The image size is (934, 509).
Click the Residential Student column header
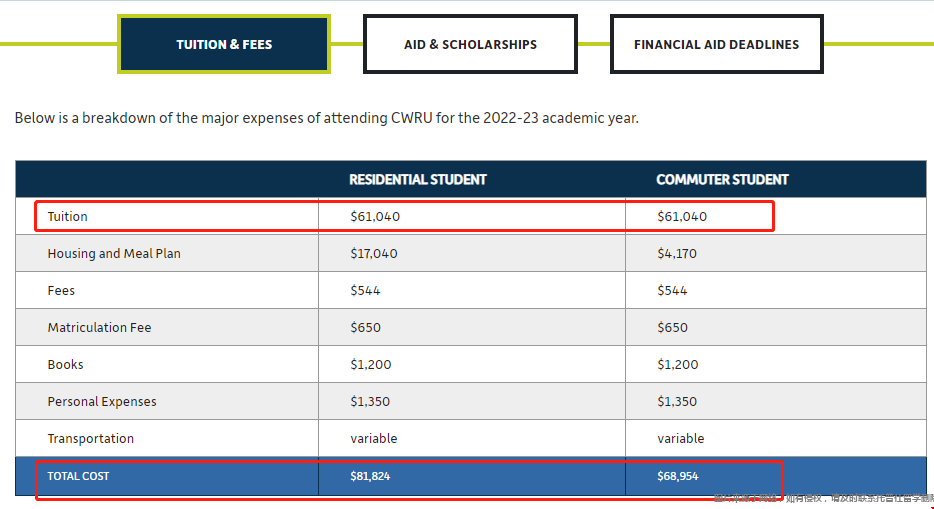point(417,180)
